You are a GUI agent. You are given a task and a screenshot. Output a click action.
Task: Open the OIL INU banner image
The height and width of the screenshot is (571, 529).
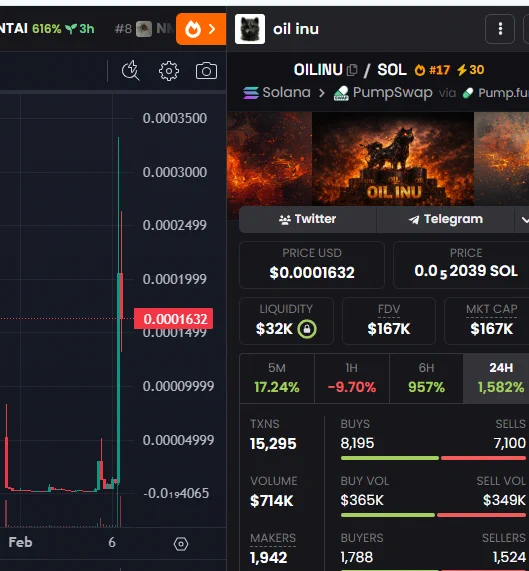click(x=393, y=159)
